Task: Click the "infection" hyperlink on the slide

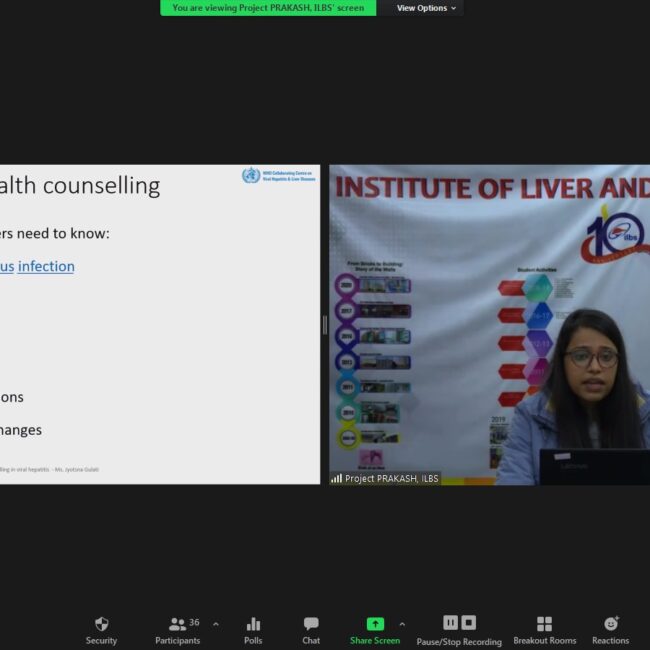Action: click(46, 266)
